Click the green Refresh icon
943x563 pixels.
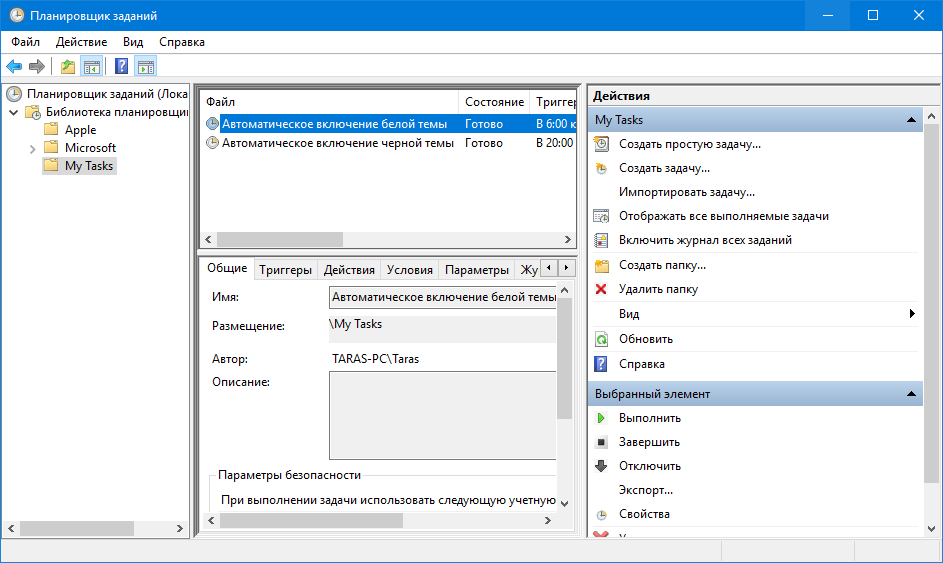[x=601, y=339]
